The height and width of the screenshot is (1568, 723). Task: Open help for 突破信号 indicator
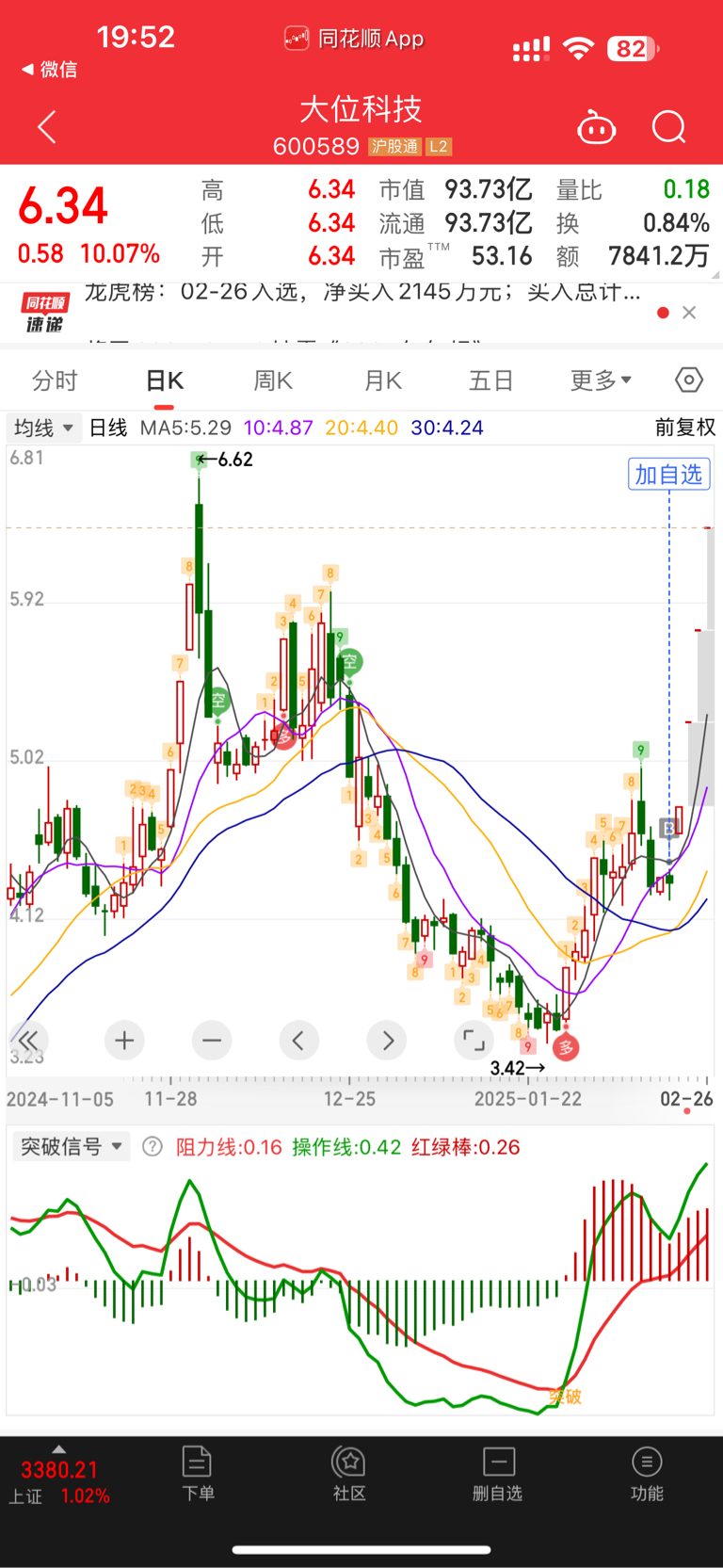click(x=153, y=1147)
